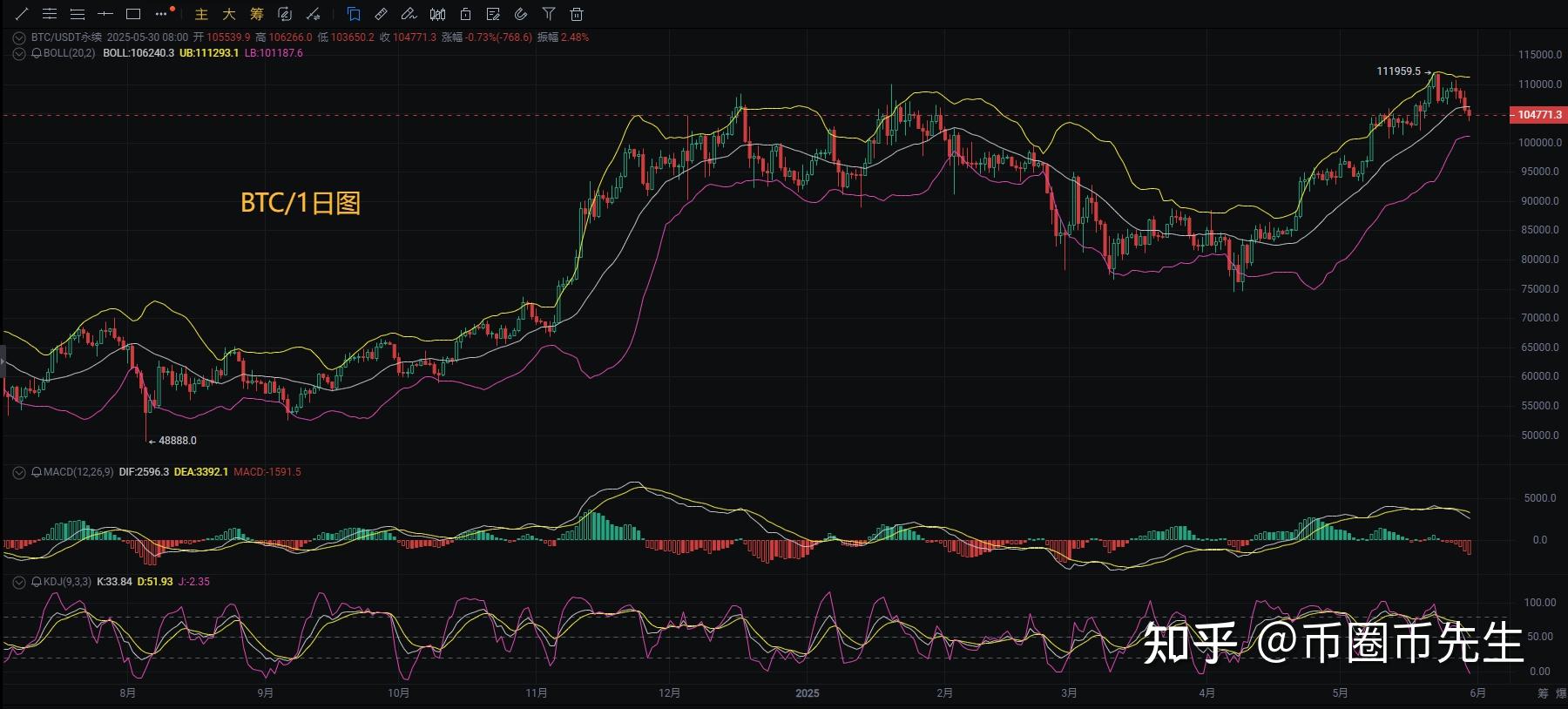This screenshot has width=1568, height=709.
Task: Collapse the BTC/USDT main chart row chevron
Action: [x=18, y=37]
